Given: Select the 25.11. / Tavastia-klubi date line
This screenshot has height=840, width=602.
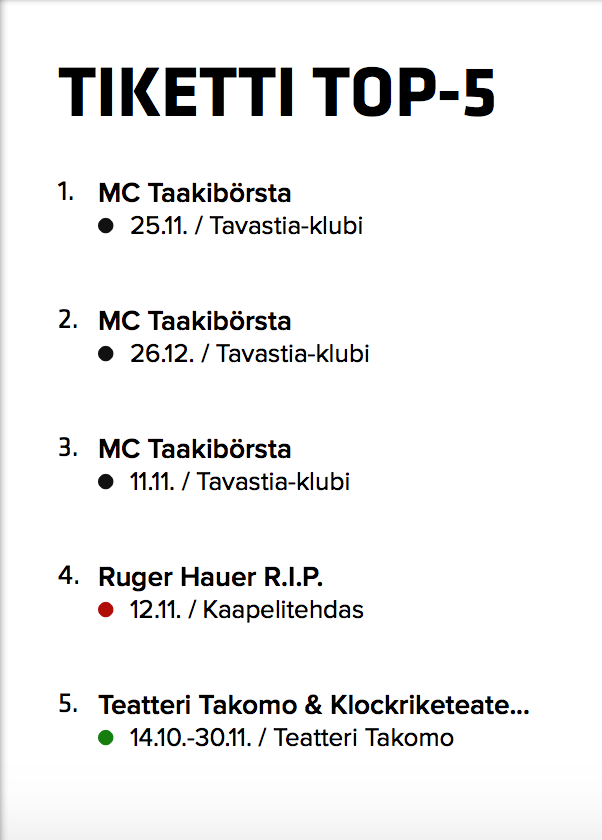Looking at the screenshot, I should 246,226.
